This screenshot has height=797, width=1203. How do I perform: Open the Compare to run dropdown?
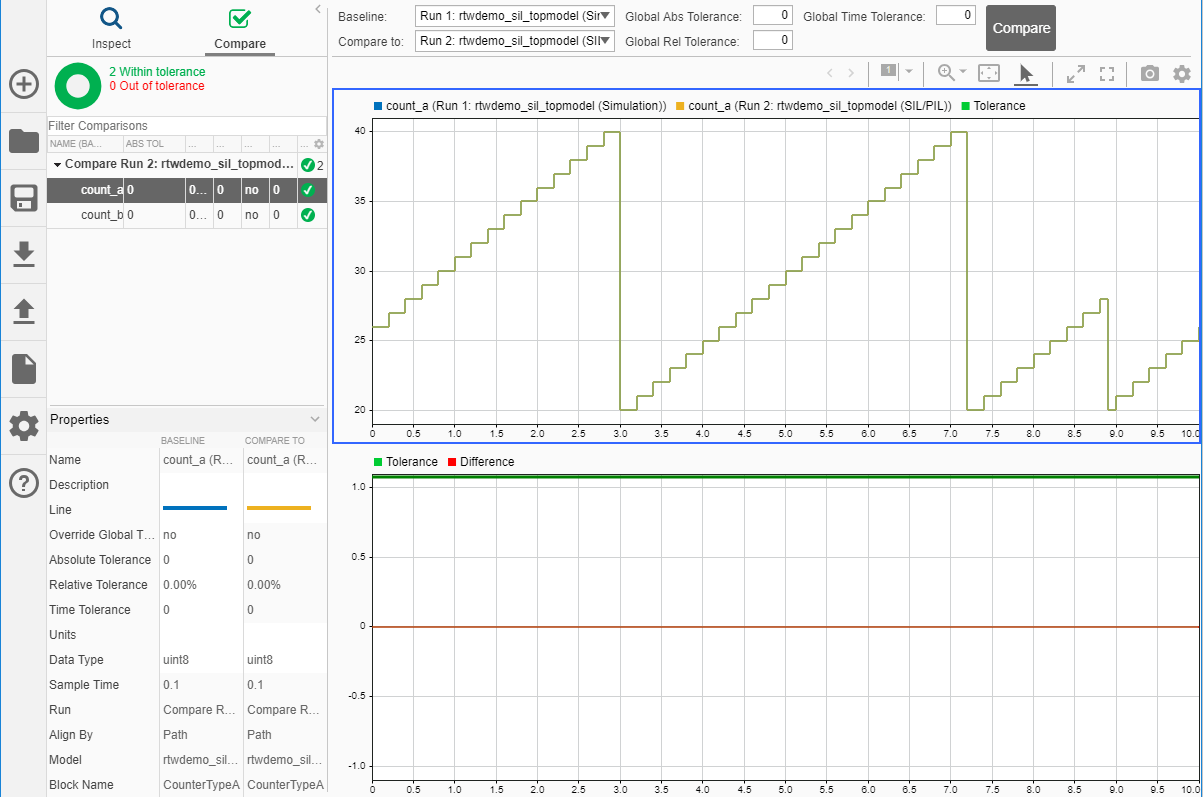(515, 41)
